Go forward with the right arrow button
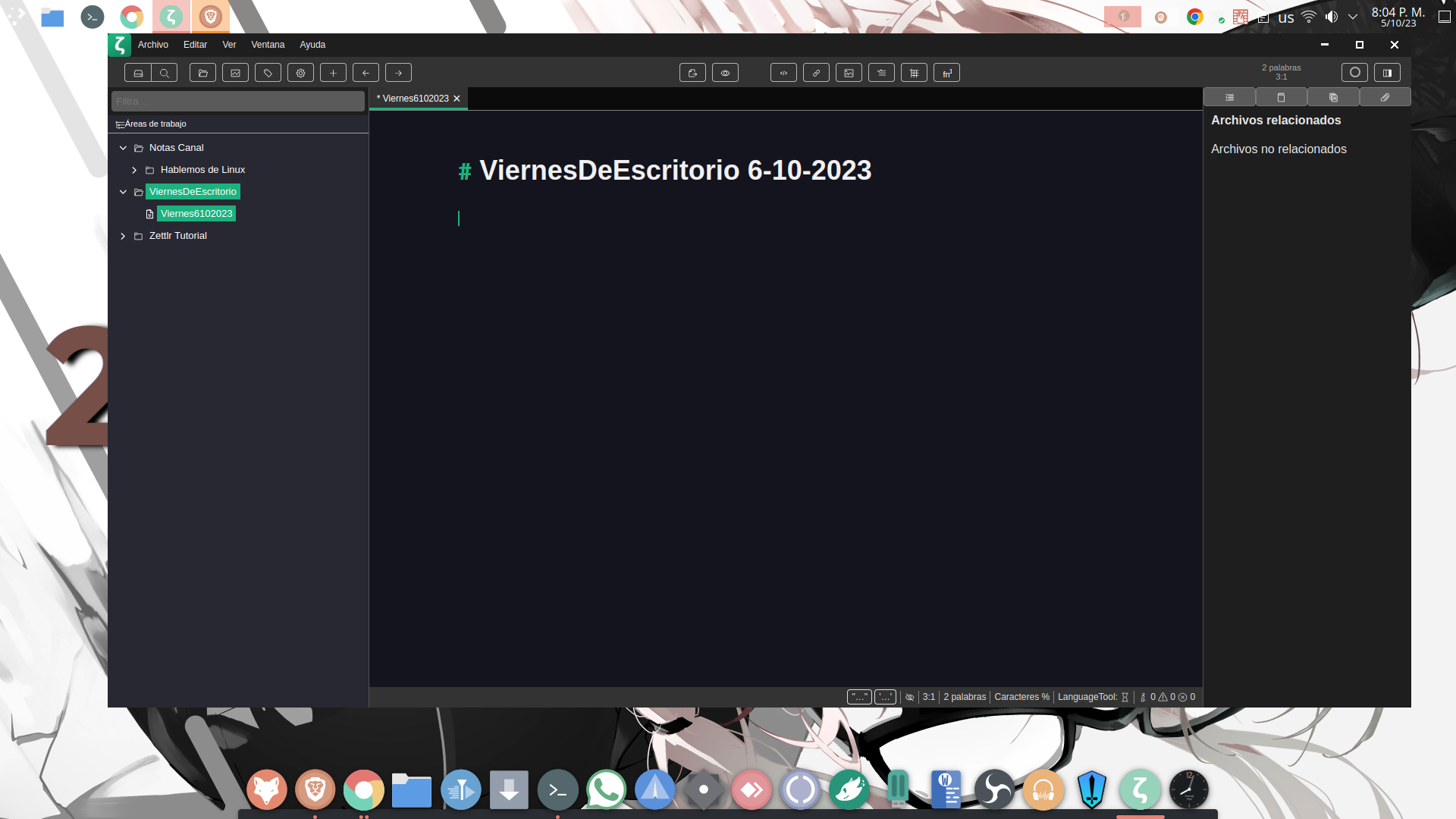The image size is (1456, 819). click(x=398, y=73)
